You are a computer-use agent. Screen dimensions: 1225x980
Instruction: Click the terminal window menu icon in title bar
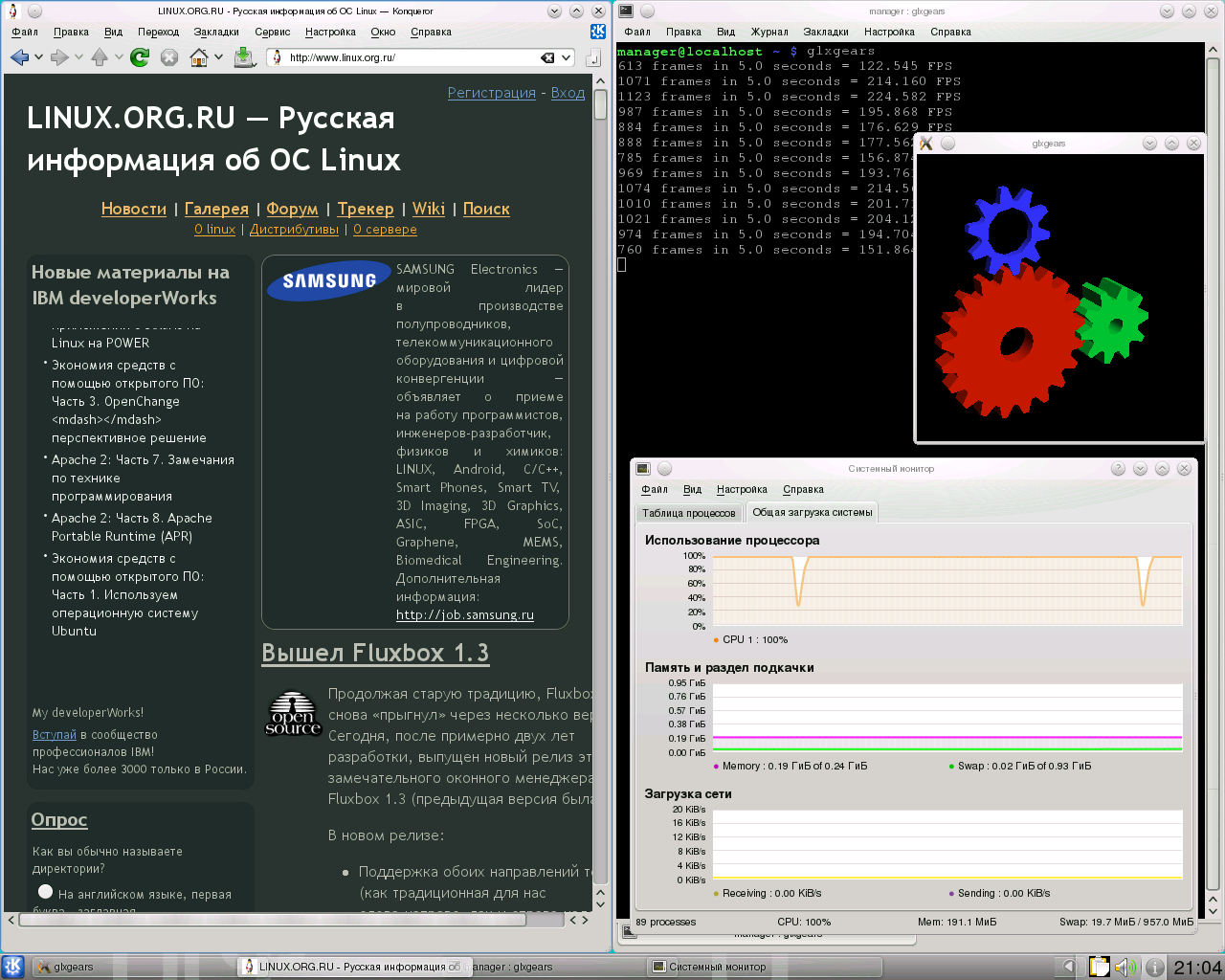coord(625,11)
